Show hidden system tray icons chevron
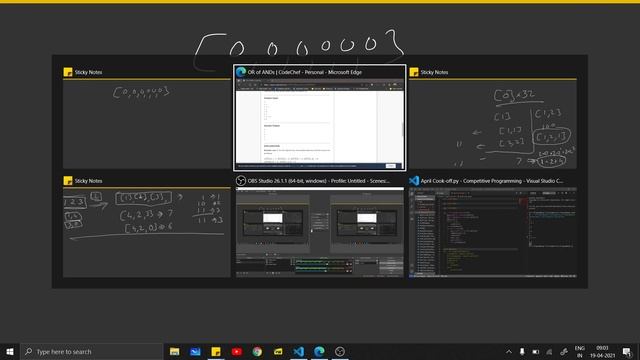 [509, 351]
